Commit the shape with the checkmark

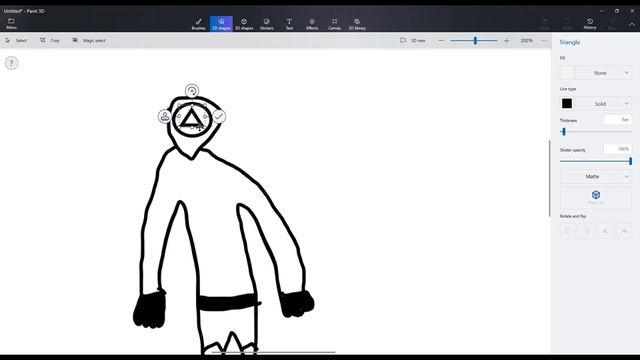pos(219,116)
